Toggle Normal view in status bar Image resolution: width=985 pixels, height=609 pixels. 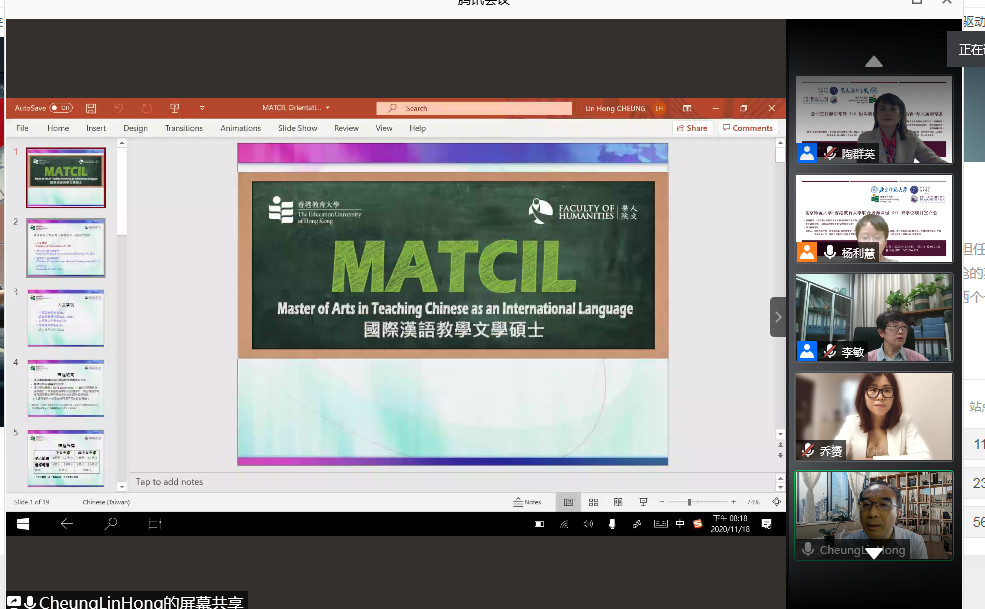tap(568, 502)
